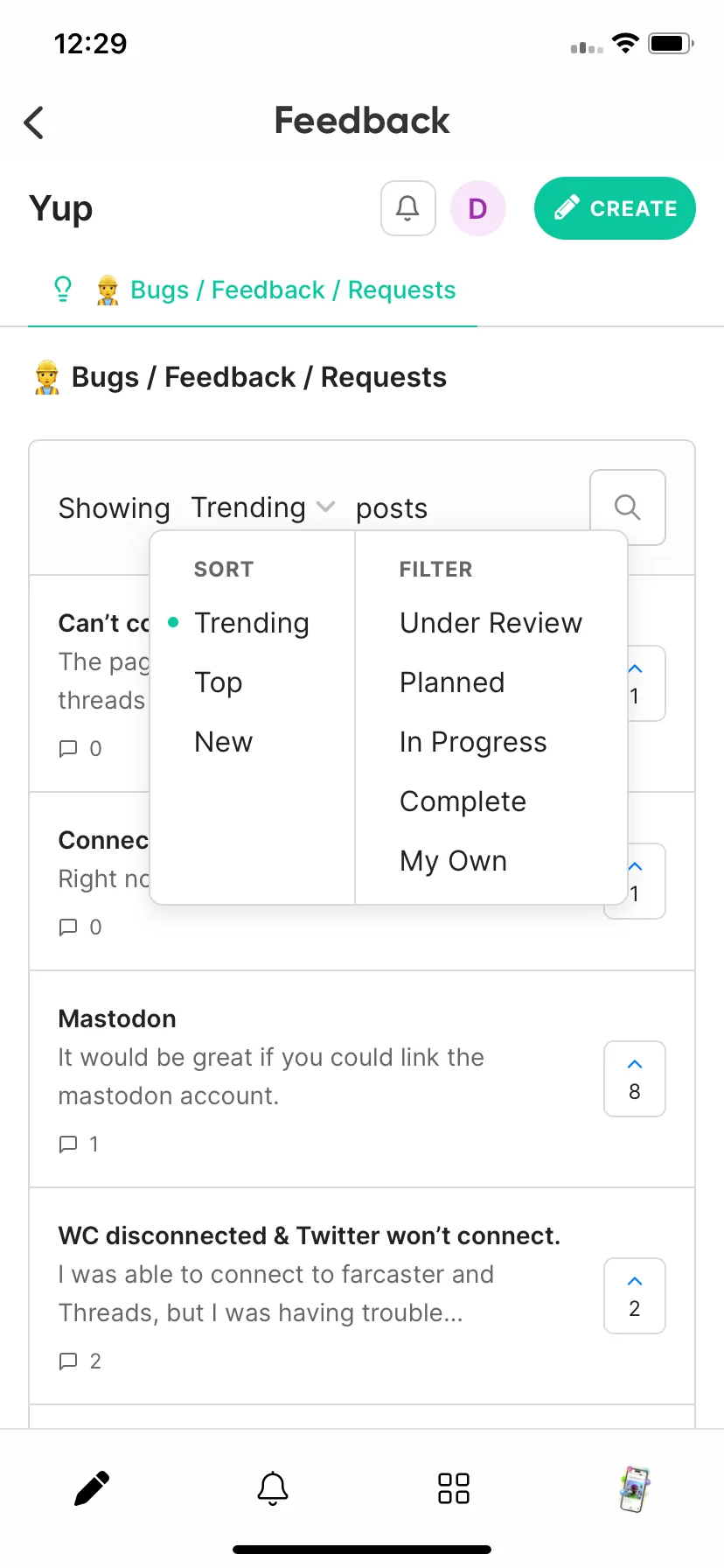The width and height of the screenshot is (724, 1568).
Task: Open the search posts magnifier
Action: coord(628,507)
